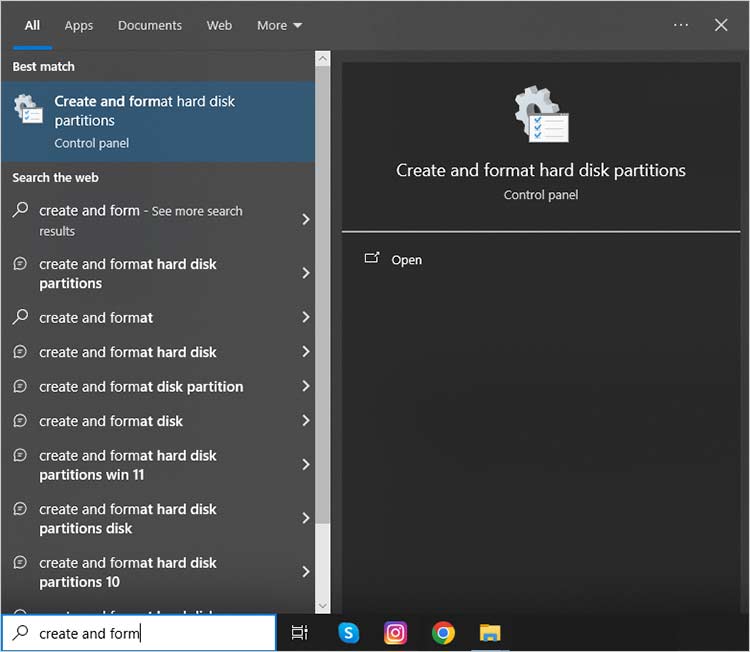The image size is (750, 652).
Task: Expand arrow for 'create and format disk'
Action: 305,421
